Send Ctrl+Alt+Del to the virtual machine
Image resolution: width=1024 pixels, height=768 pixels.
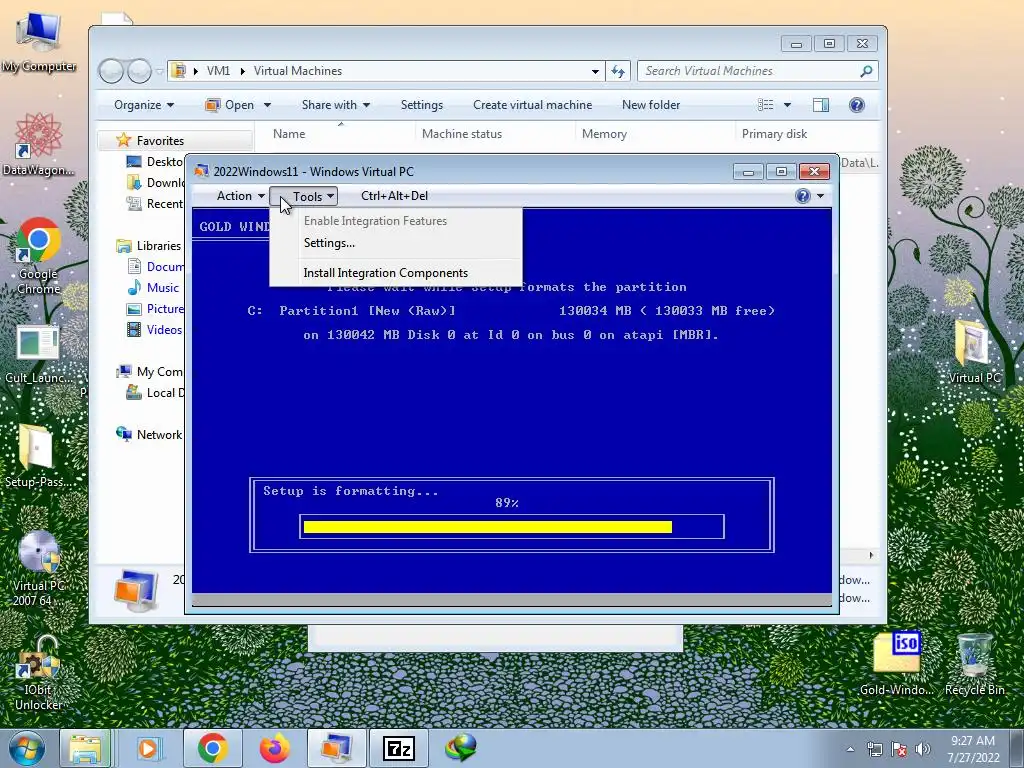click(394, 196)
